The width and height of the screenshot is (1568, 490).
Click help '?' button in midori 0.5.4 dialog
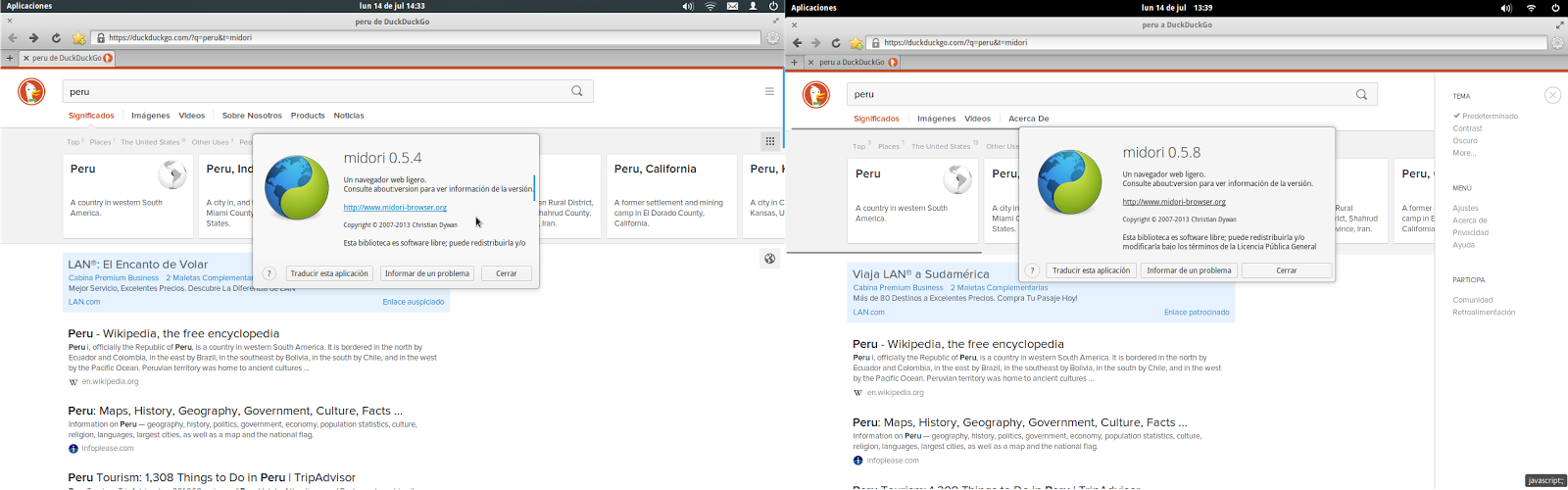point(269,273)
